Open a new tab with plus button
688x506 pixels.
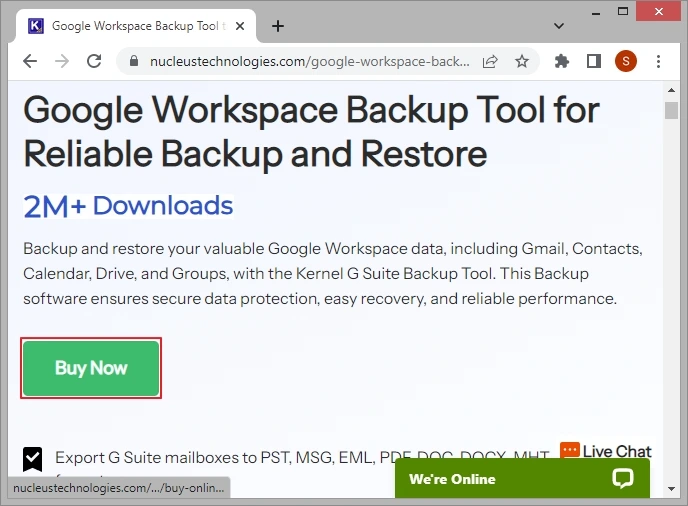click(278, 26)
